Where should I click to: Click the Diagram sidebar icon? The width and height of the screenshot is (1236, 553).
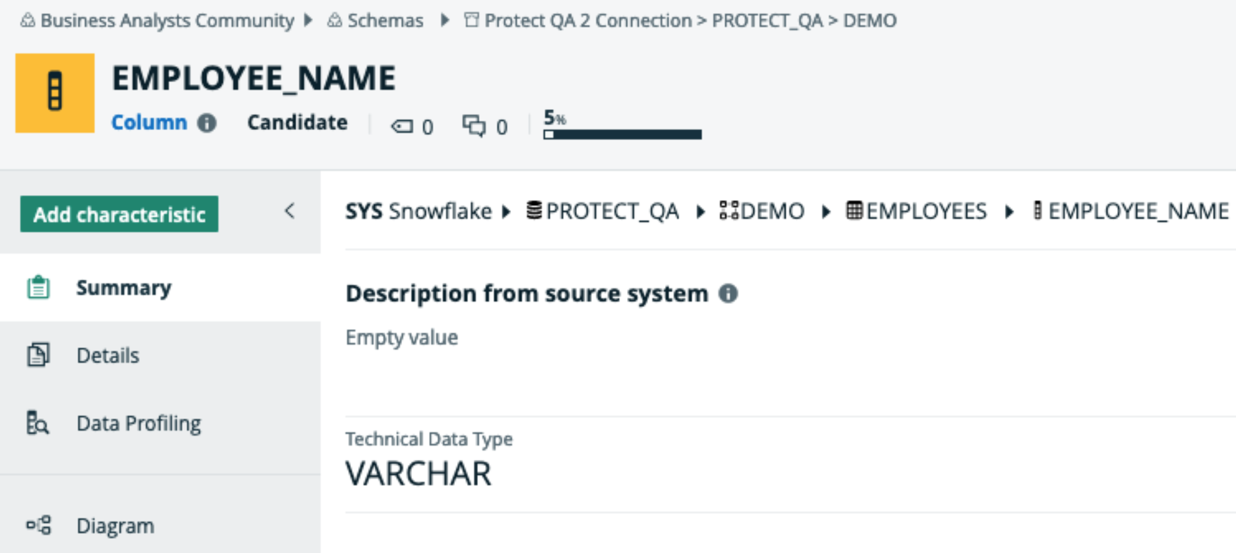(38, 525)
